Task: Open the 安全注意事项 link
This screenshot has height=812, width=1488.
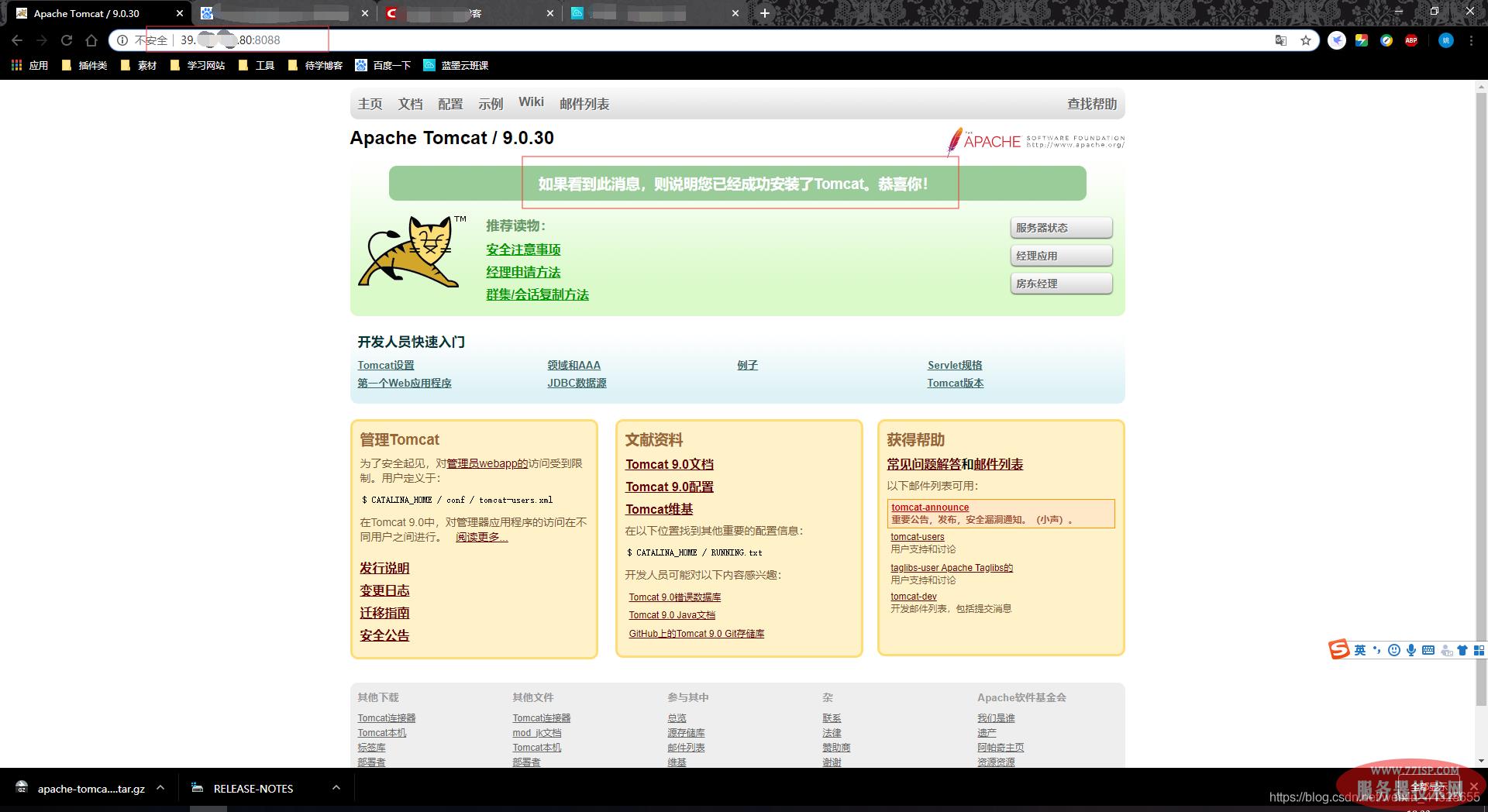Action: click(523, 249)
